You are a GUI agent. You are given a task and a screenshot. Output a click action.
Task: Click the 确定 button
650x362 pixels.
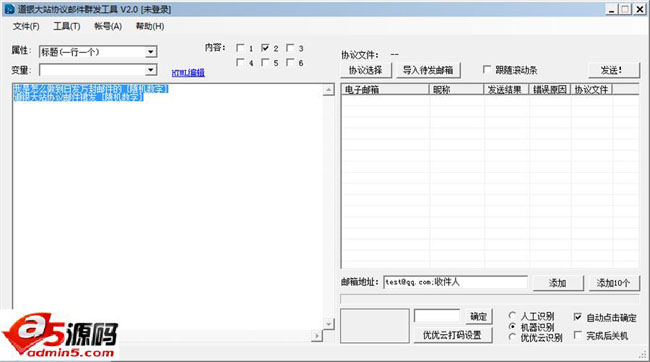coord(478,317)
